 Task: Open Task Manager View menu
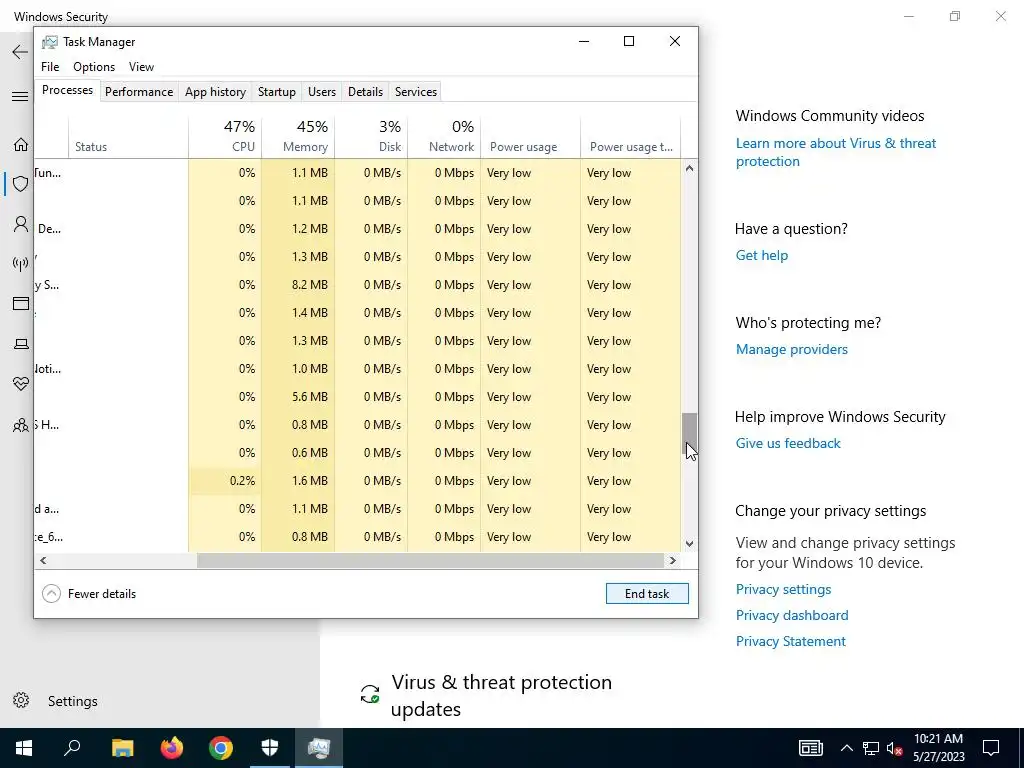tap(141, 67)
